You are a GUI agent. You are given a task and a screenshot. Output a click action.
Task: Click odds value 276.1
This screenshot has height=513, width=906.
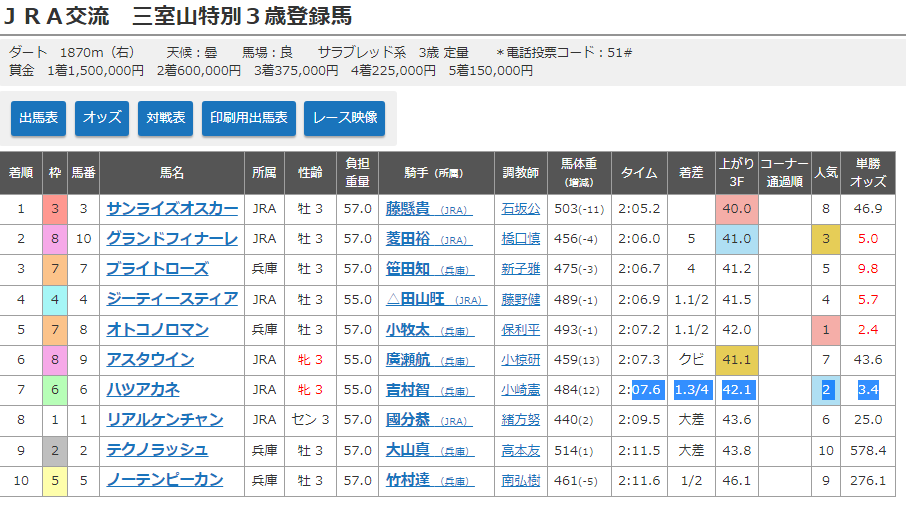coord(868,480)
